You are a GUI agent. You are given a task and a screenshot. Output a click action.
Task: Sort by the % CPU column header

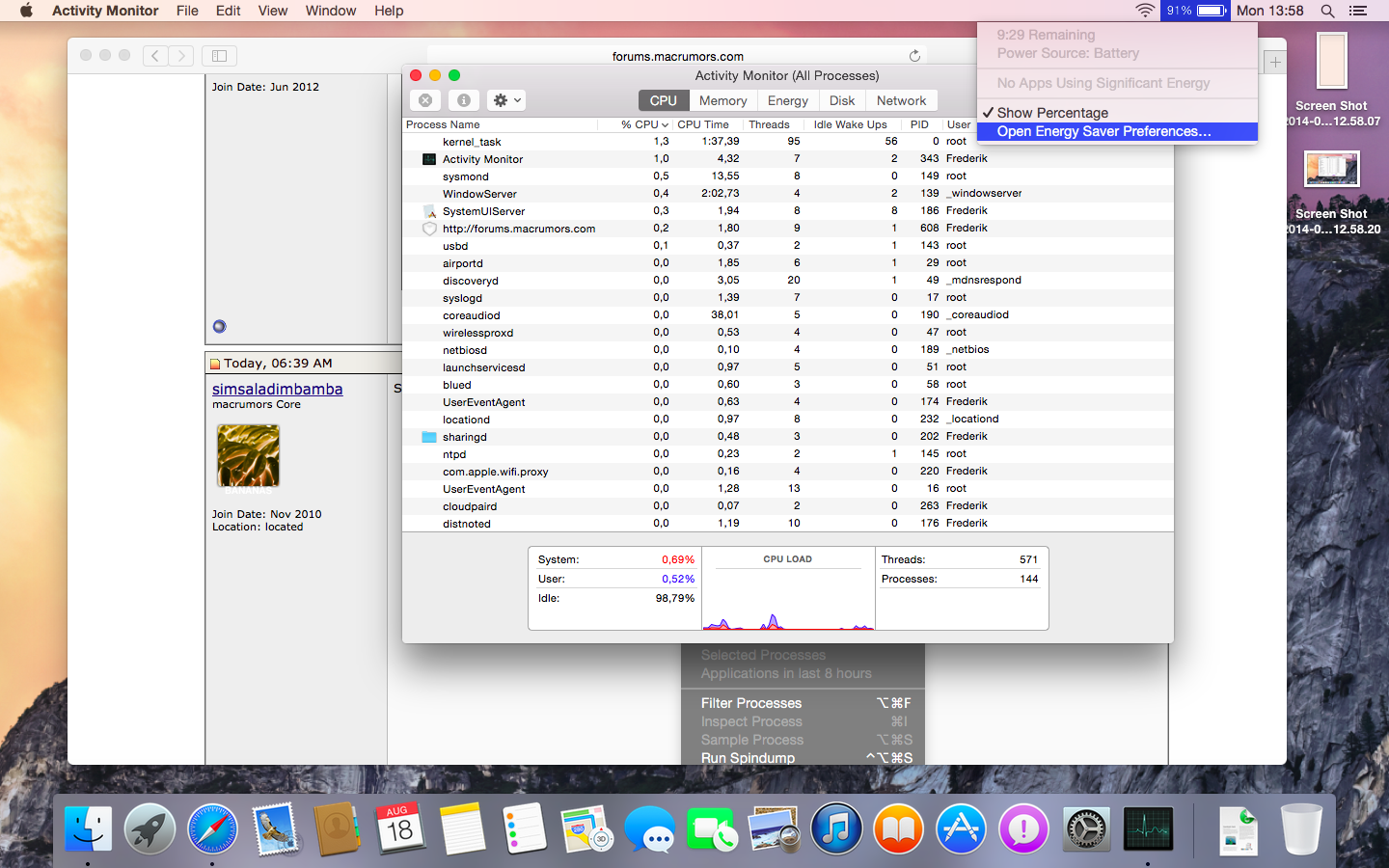pyautogui.click(x=634, y=124)
